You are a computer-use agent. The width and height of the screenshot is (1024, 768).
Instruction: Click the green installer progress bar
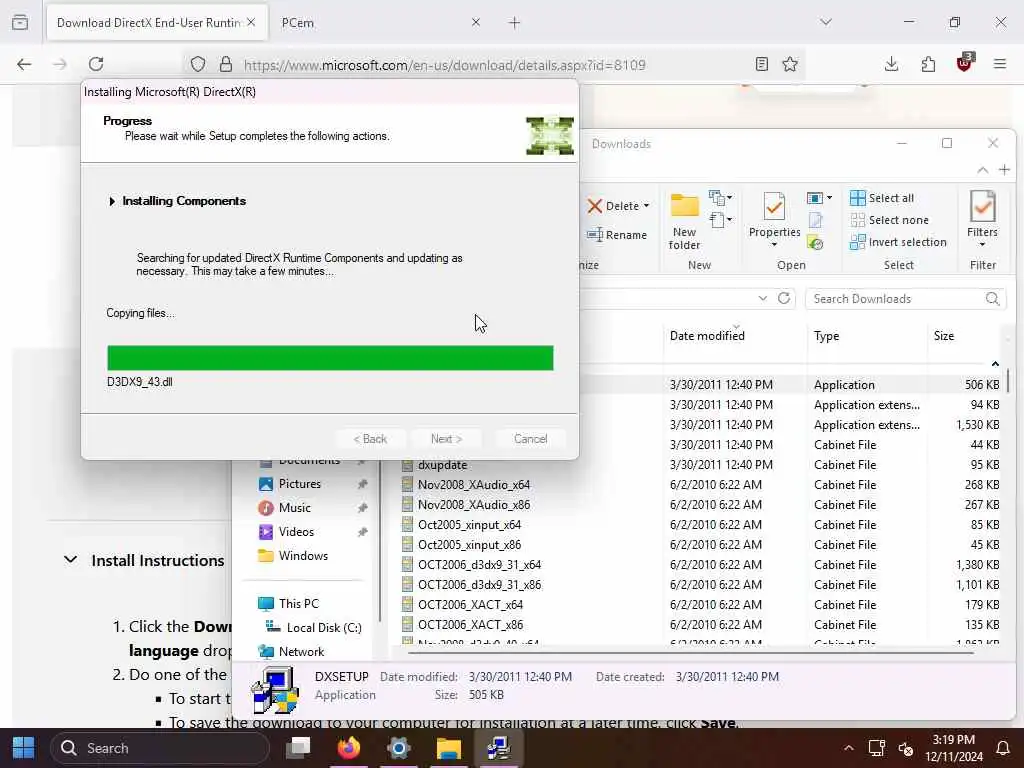pos(330,358)
